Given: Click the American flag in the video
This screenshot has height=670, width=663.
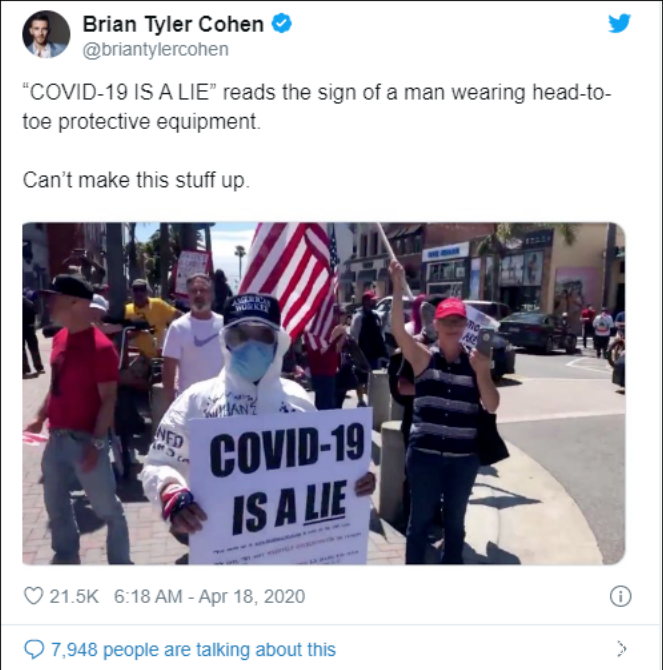Looking at the screenshot, I should click(292, 278).
